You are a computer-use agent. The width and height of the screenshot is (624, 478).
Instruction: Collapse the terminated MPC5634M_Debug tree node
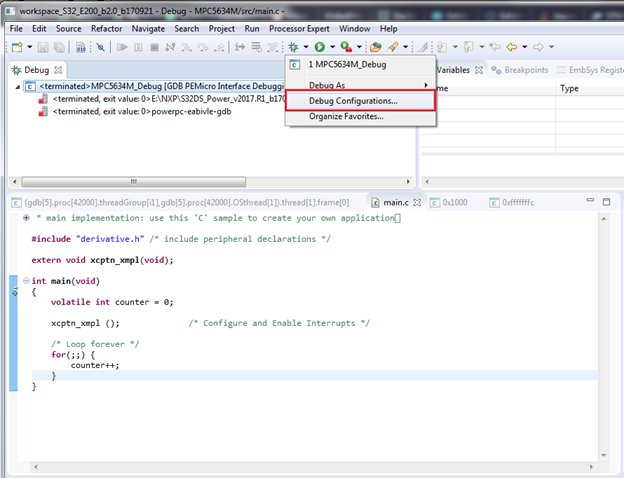pyautogui.click(x=17, y=86)
